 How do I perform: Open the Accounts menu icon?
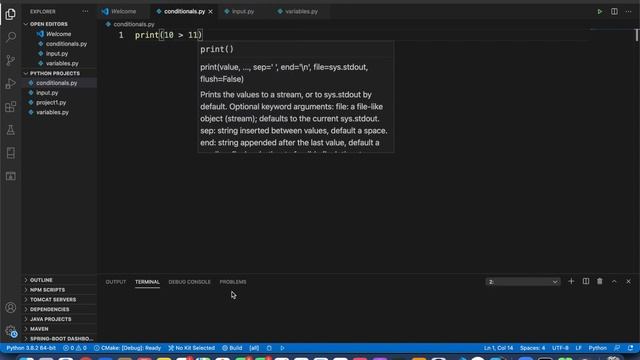click(11, 307)
